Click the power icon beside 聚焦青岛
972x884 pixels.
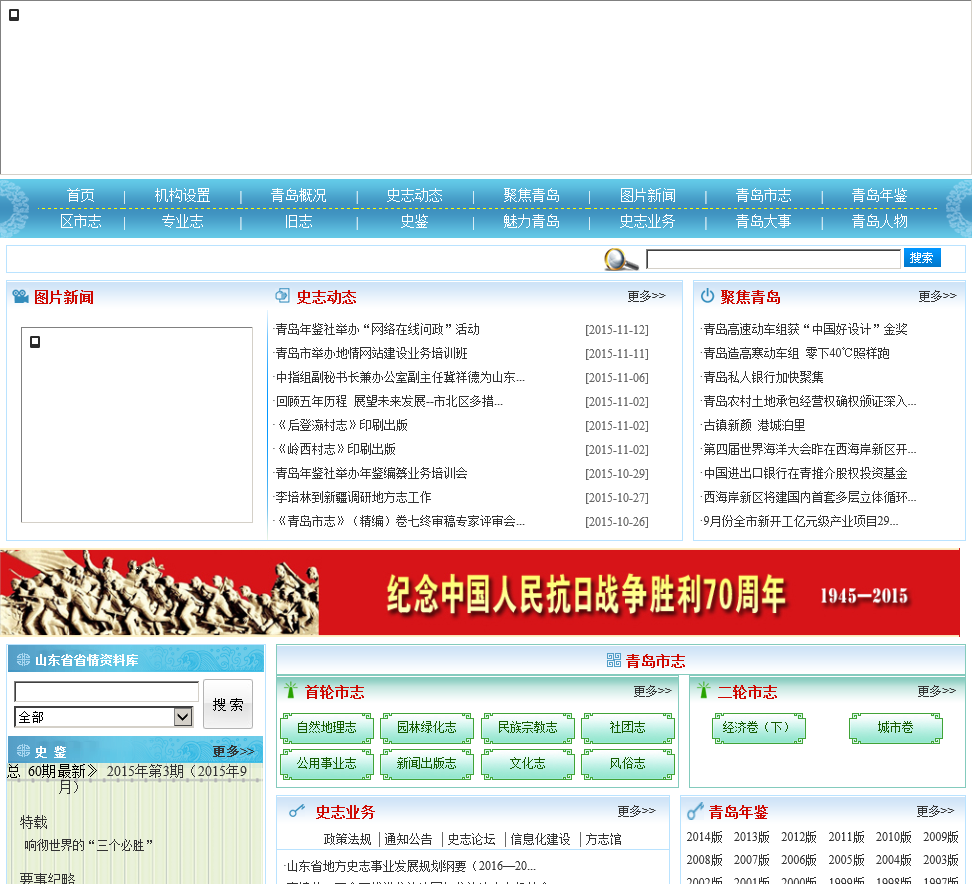(x=707, y=296)
